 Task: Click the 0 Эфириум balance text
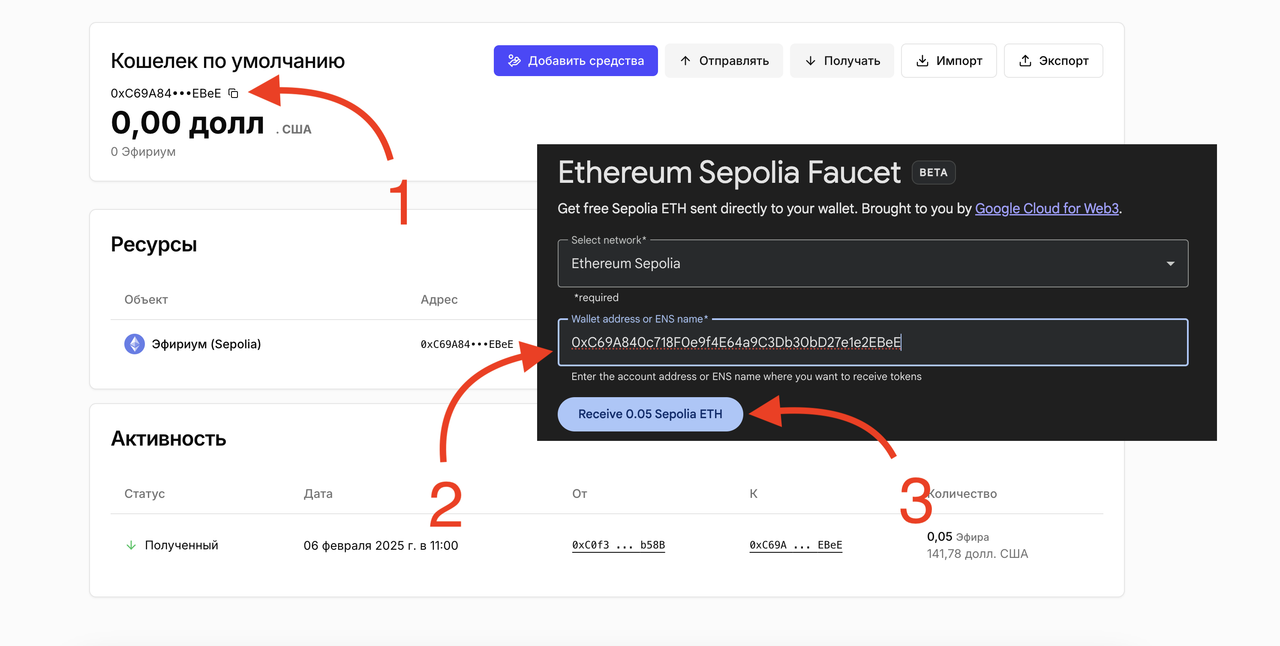pos(143,152)
